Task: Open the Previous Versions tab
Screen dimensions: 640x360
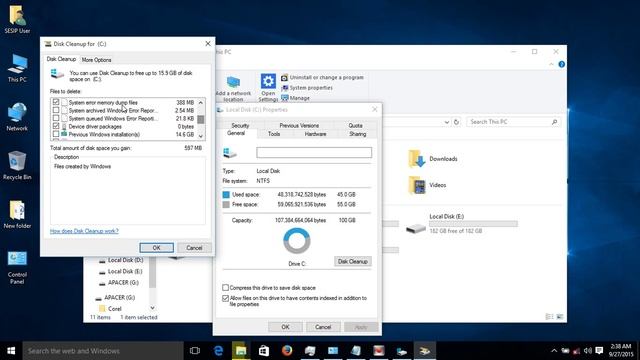Action: click(299, 125)
